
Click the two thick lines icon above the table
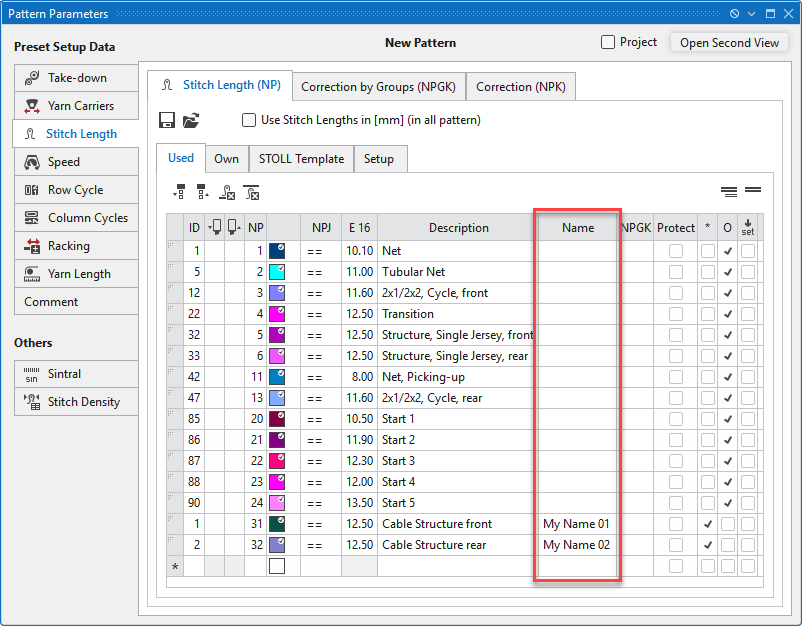point(752,190)
